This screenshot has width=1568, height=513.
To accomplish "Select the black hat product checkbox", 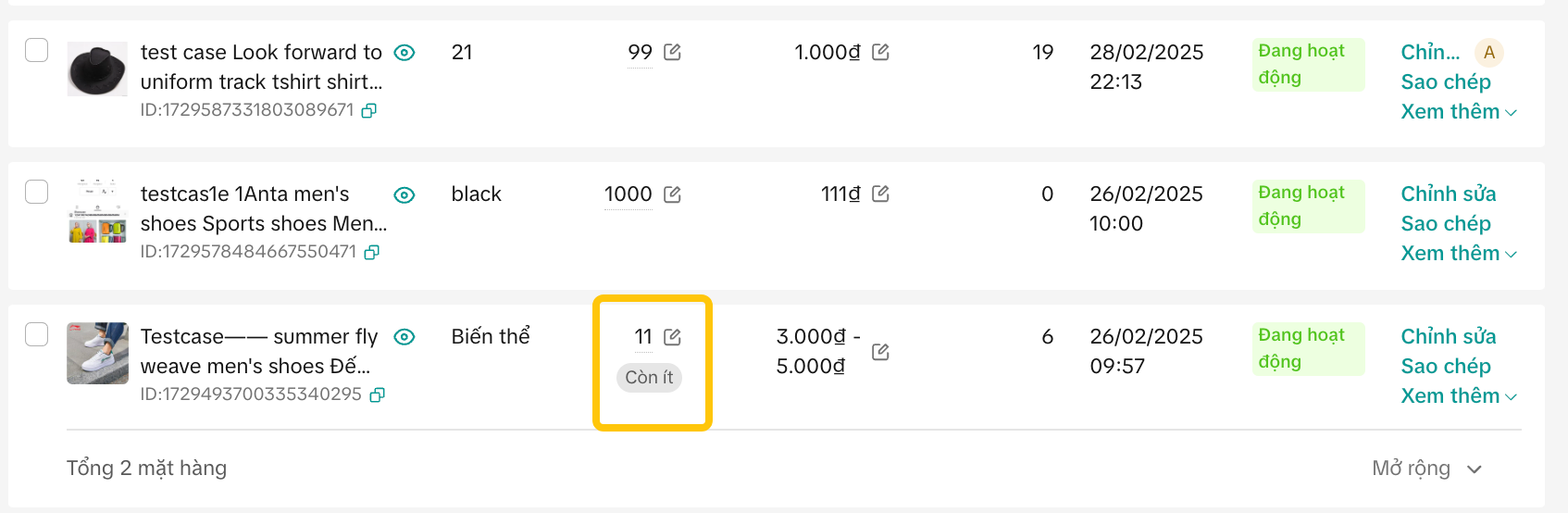I will pyautogui.click(x=36, y=50).
